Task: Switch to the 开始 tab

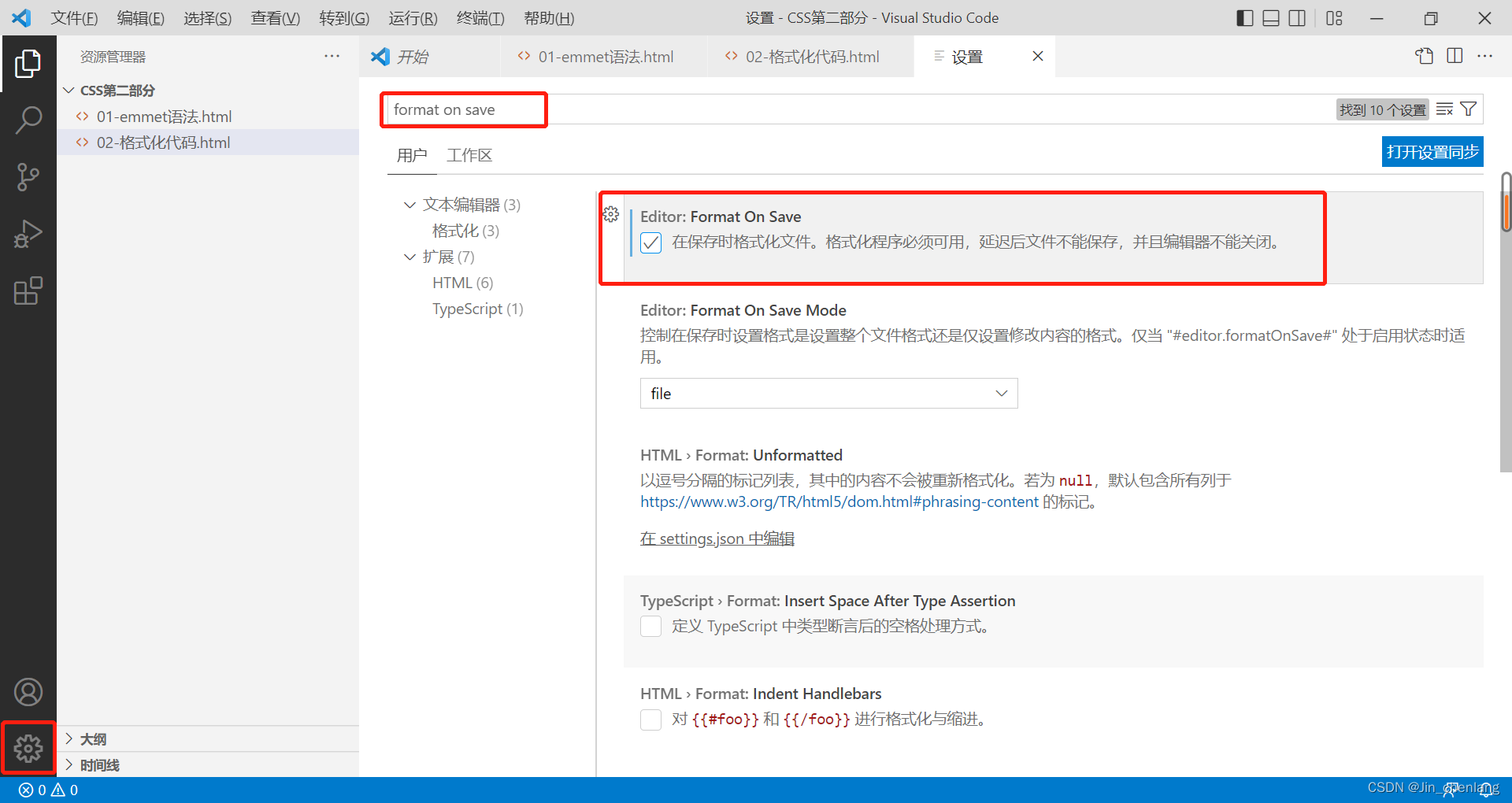Action: pyautogui.click(x=430, y=56)
